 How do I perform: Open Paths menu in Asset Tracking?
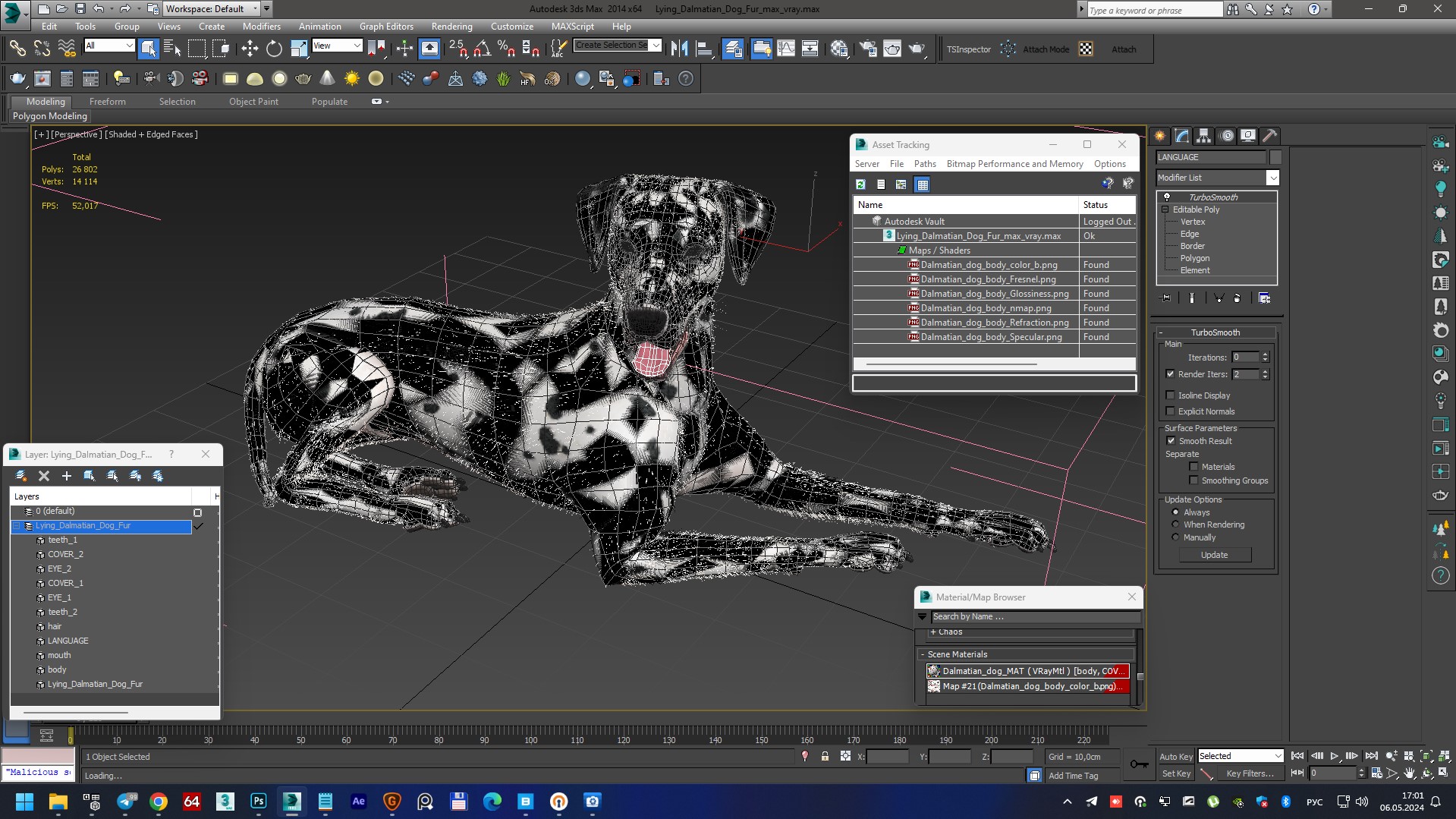point(925,164)
